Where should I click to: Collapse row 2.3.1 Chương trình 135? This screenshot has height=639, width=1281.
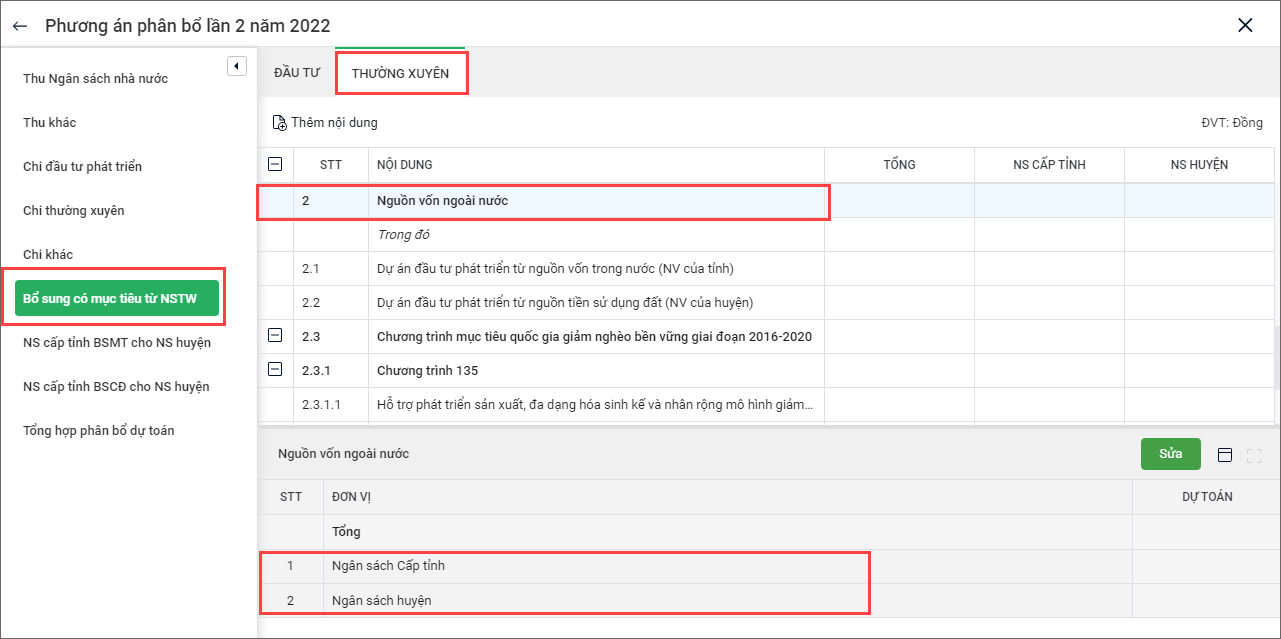275,370
